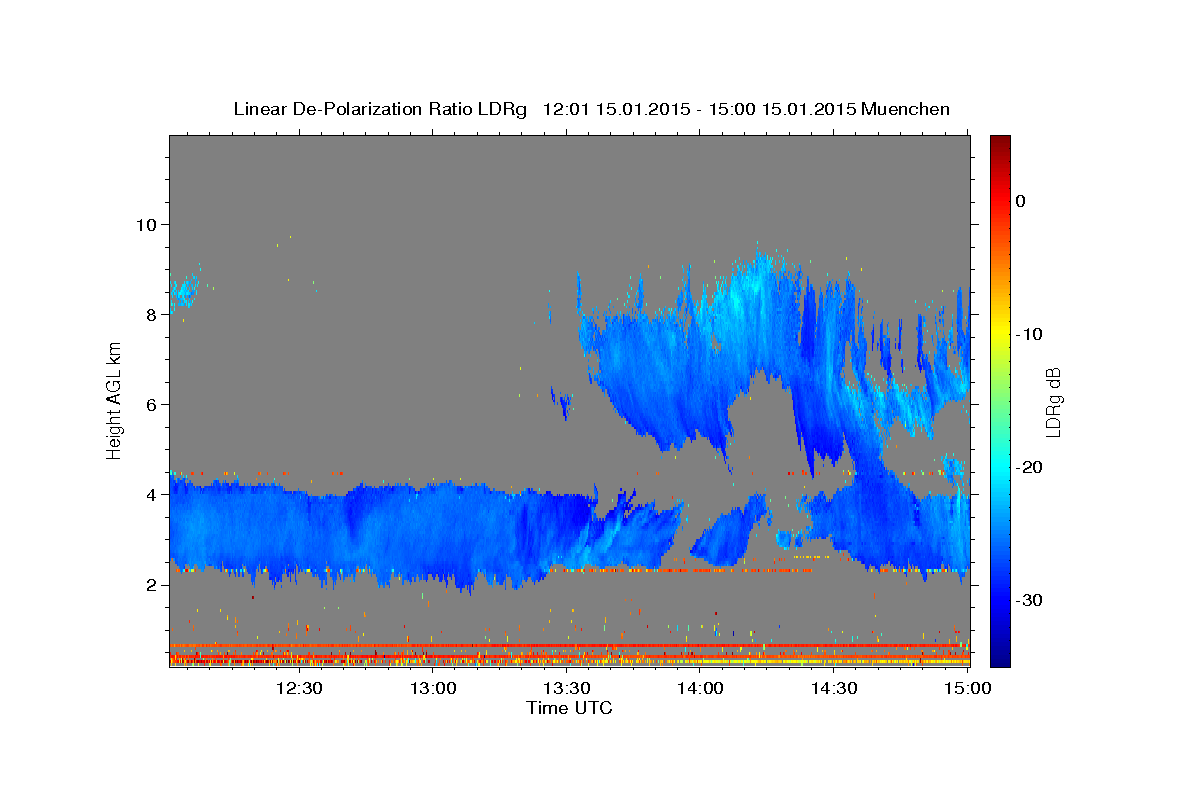Click the colorbar tick value '-10'

click(1030, 334)
